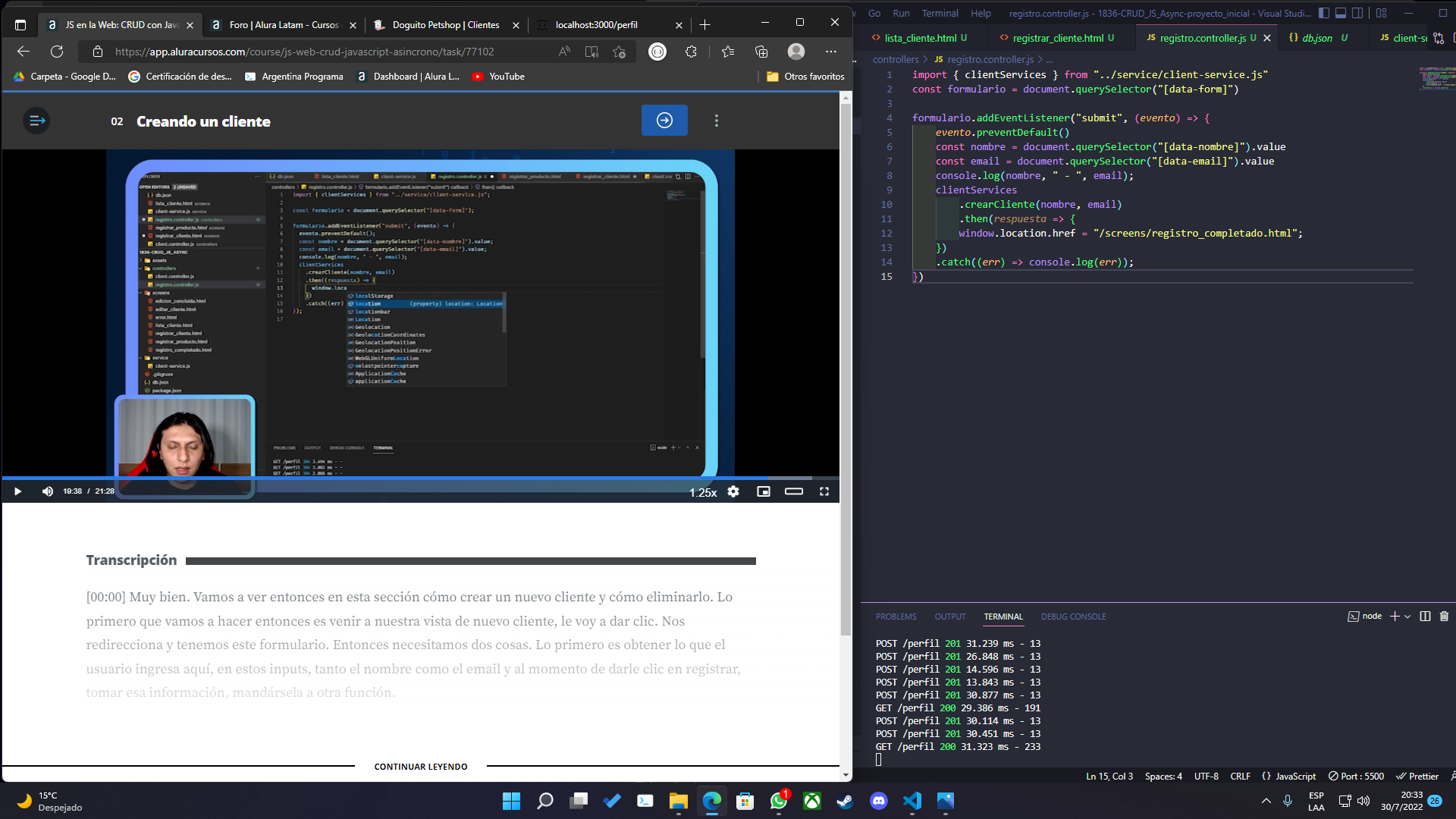Click the fullscreen toggle on video player
1456x819 pixels.
pyautogui.click(x=824, y=491)
